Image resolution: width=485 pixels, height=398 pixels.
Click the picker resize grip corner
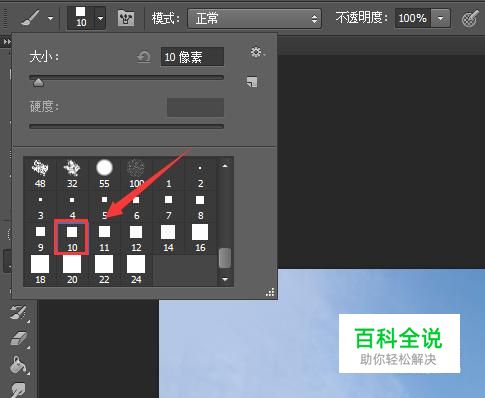click(270, 292)
